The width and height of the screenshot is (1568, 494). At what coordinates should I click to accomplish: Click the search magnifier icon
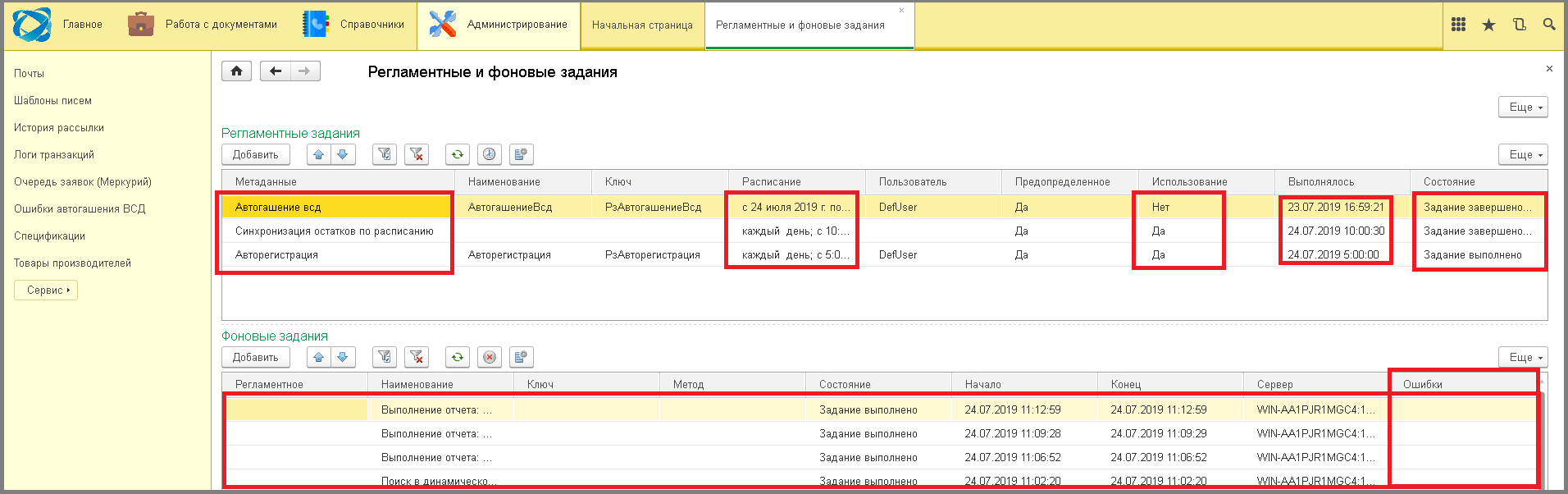(1549, 25)
